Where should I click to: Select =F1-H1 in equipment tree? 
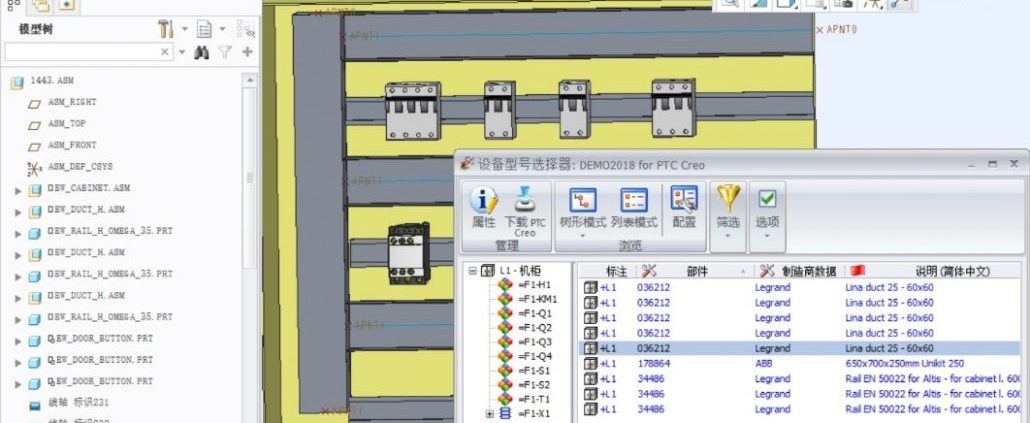(x=534, y=284)
